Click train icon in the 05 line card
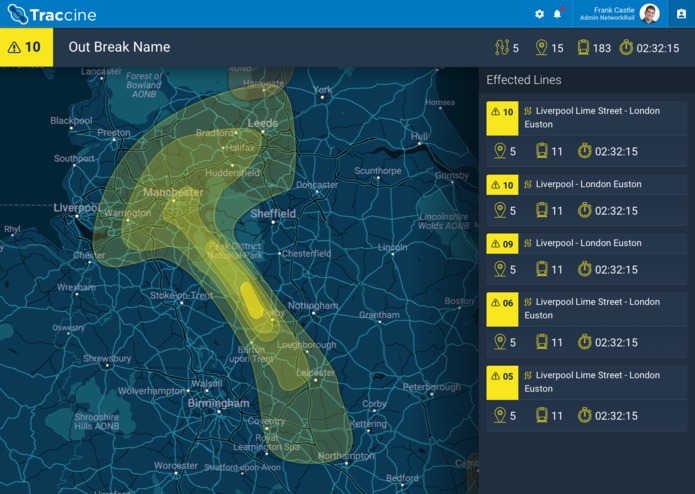Image resolution: width=695 pixels, height=494 pixels. coord(542,416)
